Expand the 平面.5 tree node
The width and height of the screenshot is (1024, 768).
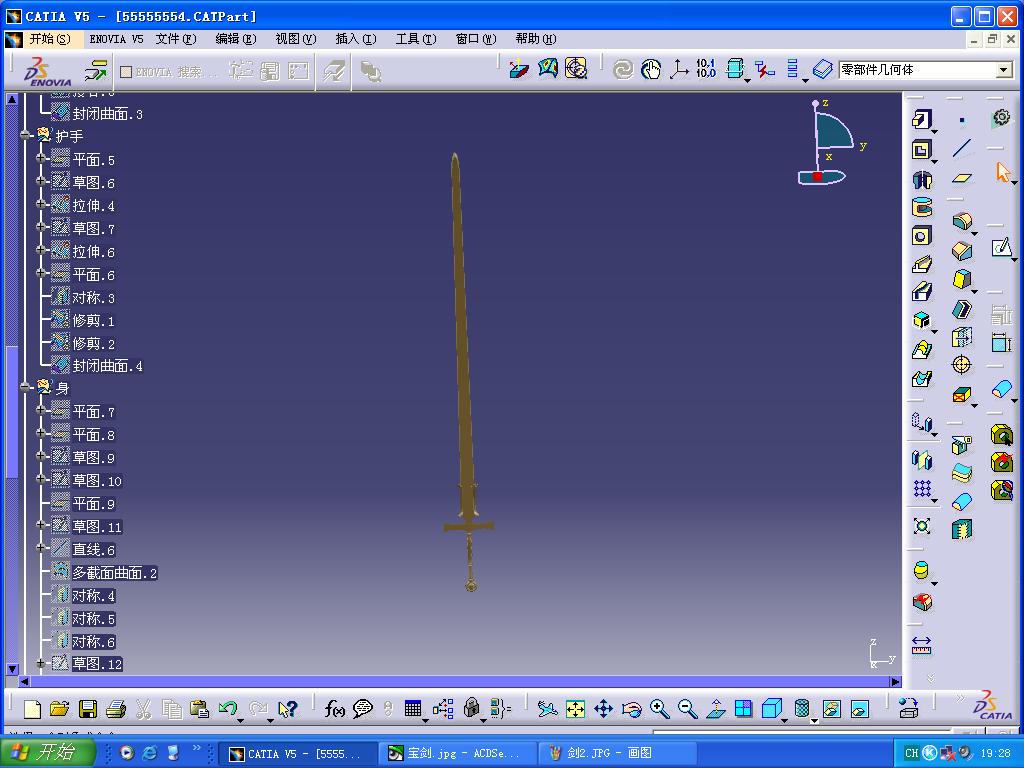(41, 159)
